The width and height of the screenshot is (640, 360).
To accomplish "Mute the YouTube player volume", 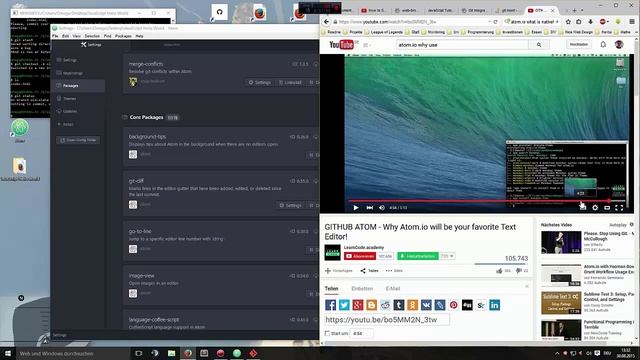I will (x=382, y=208).
